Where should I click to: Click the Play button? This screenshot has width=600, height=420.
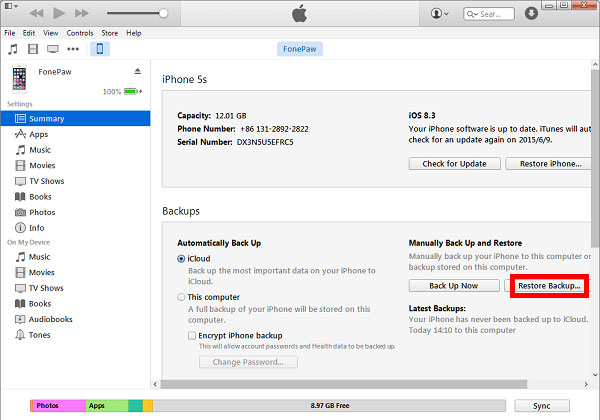[x=59, y=13]
